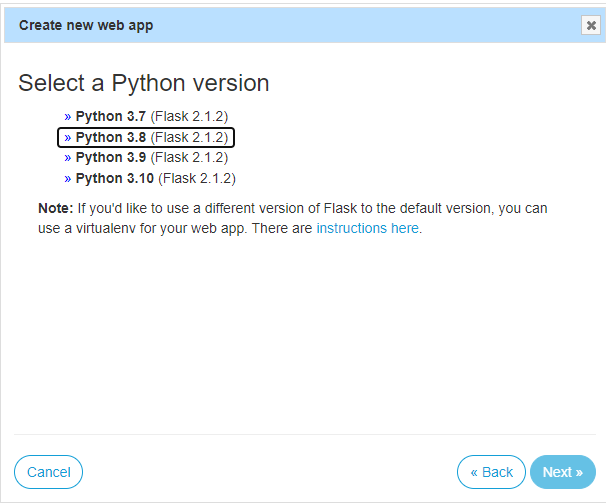Click the bold "Note:" label
The width and height of the screenshot is (606, 504).
[55, 208]
